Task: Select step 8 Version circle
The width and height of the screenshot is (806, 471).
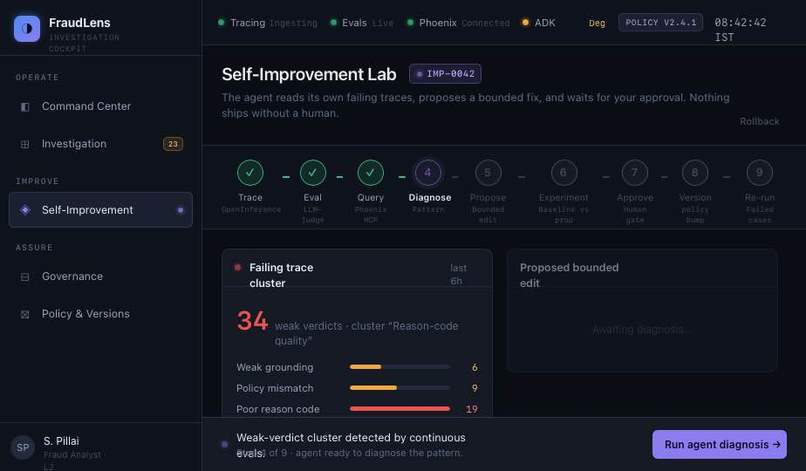Action: click(695, 173)
